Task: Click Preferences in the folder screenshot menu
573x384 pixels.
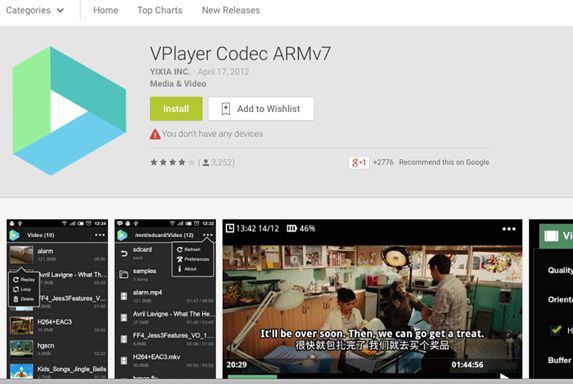Action: [193, 259]
